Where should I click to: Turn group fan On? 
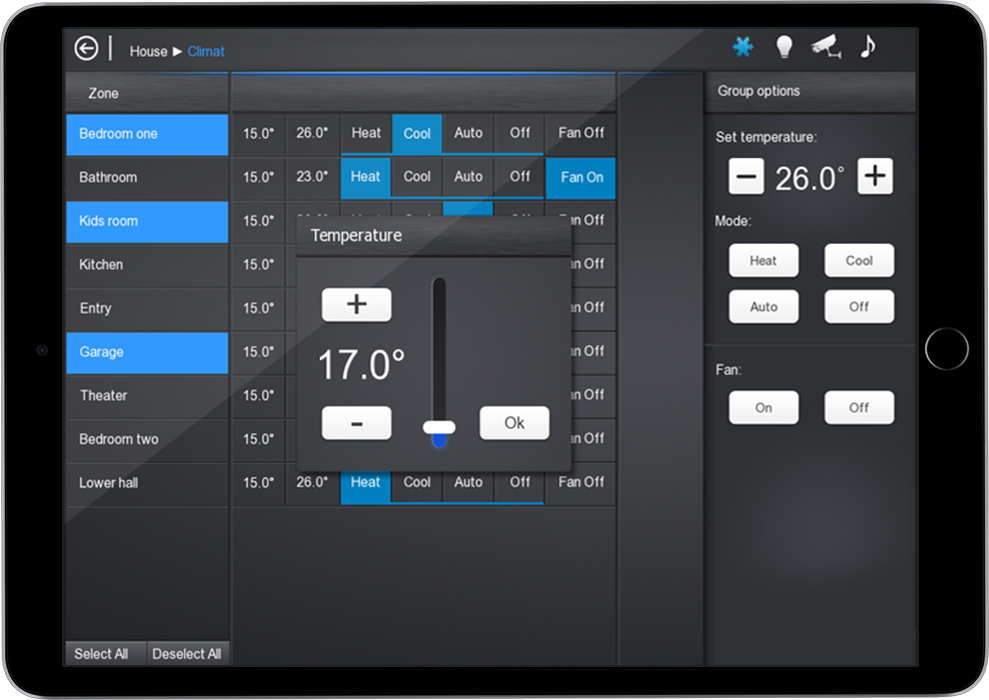point(763,408)
